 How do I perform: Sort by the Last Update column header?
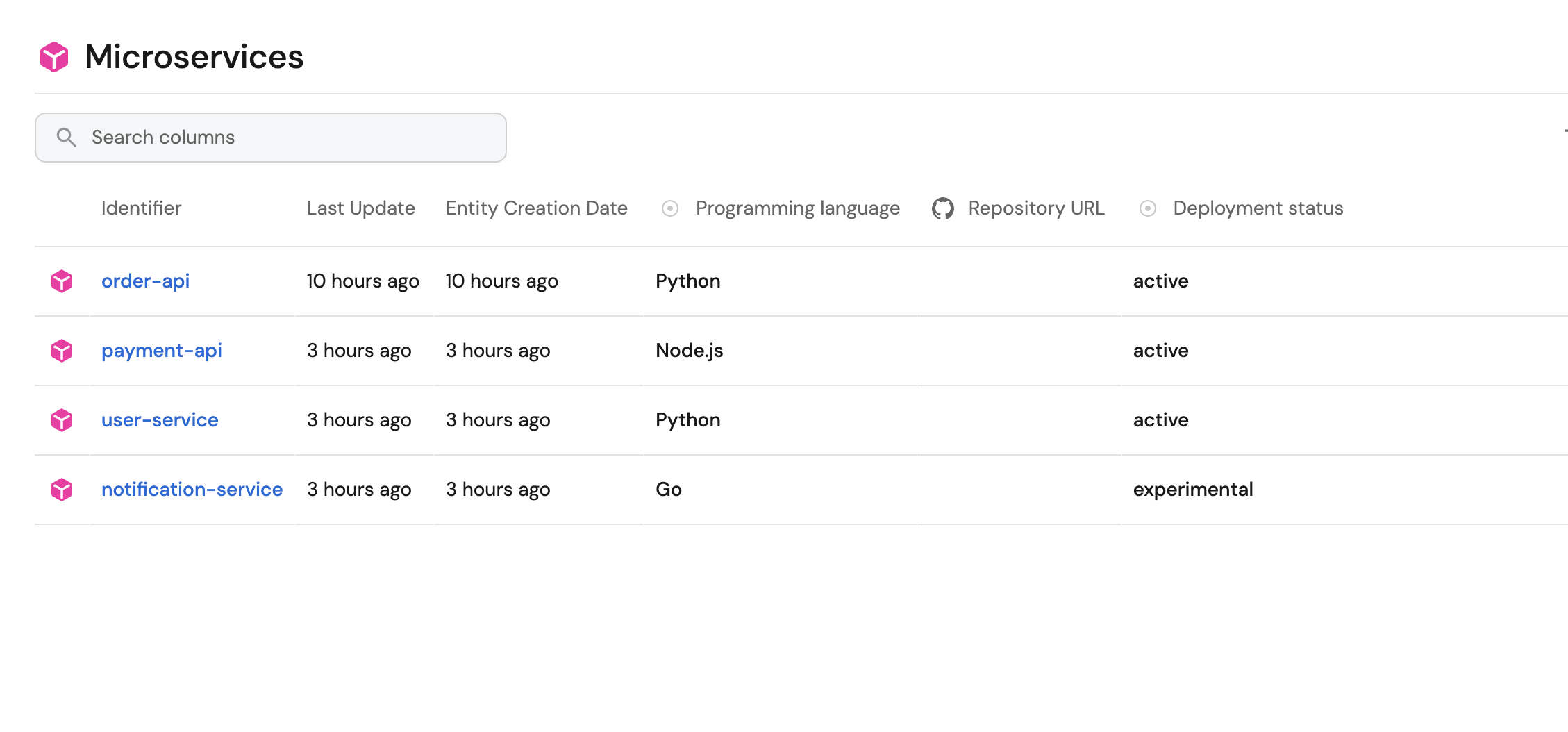click(360, 208)
